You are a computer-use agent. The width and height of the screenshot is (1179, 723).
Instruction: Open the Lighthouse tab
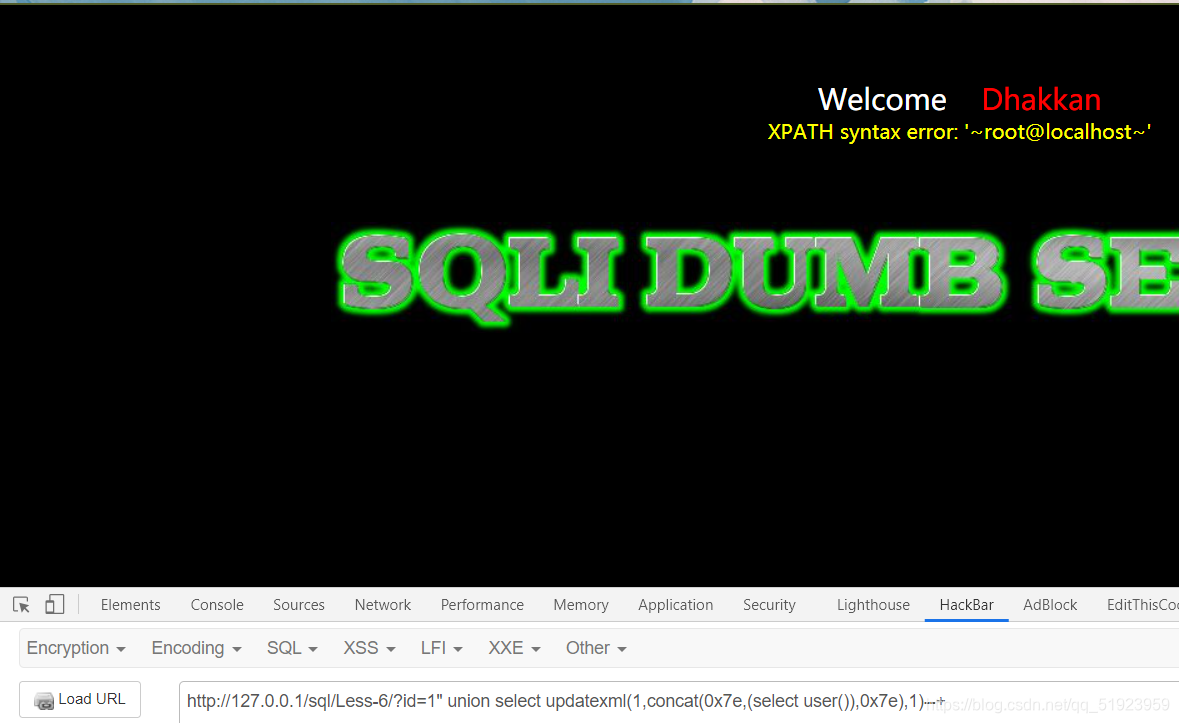pyautogui.click(x=873, y=605)
